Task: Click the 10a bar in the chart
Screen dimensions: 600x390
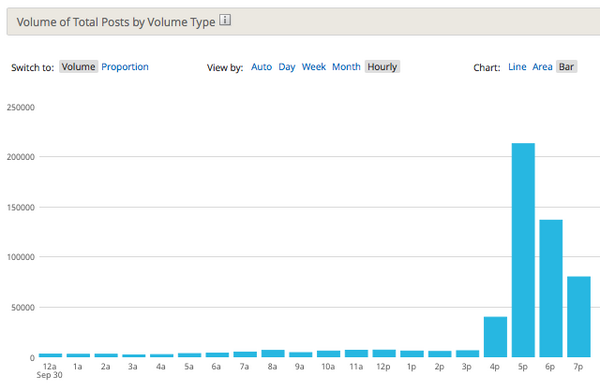Action: pos(329,354)
